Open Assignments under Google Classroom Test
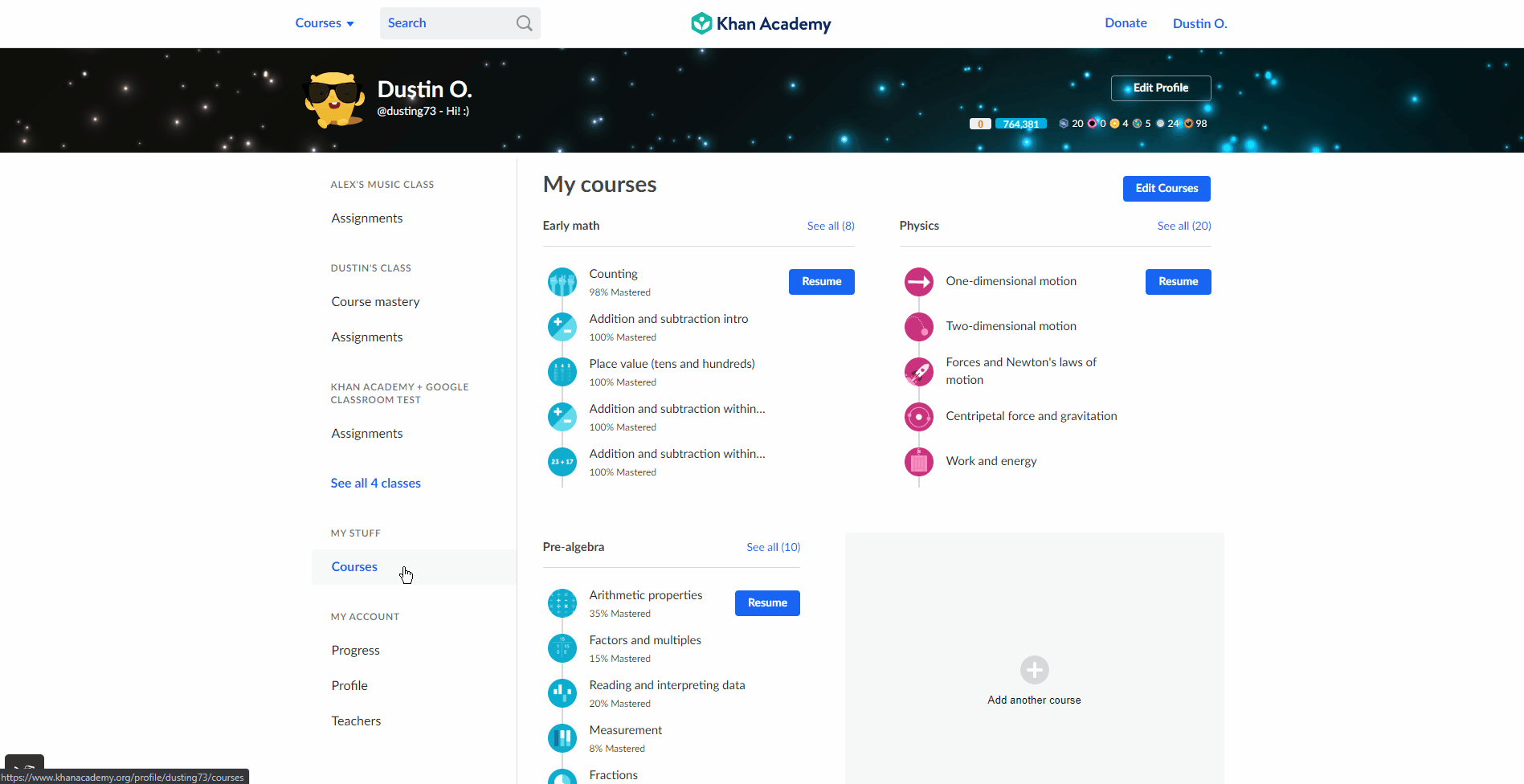The image size is (1524, 784). click(x=367, y=434)
